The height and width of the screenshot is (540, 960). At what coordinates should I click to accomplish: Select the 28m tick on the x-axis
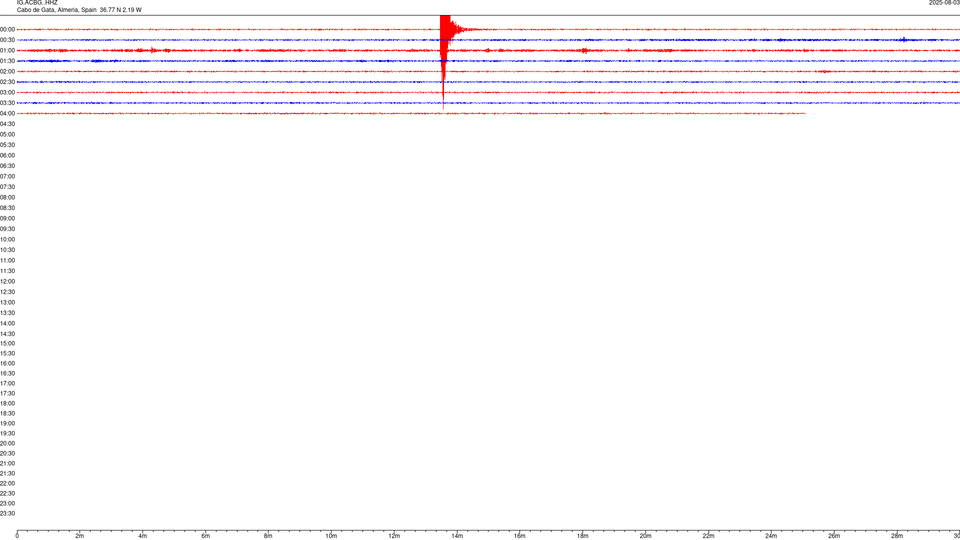(x=897, y=536)
